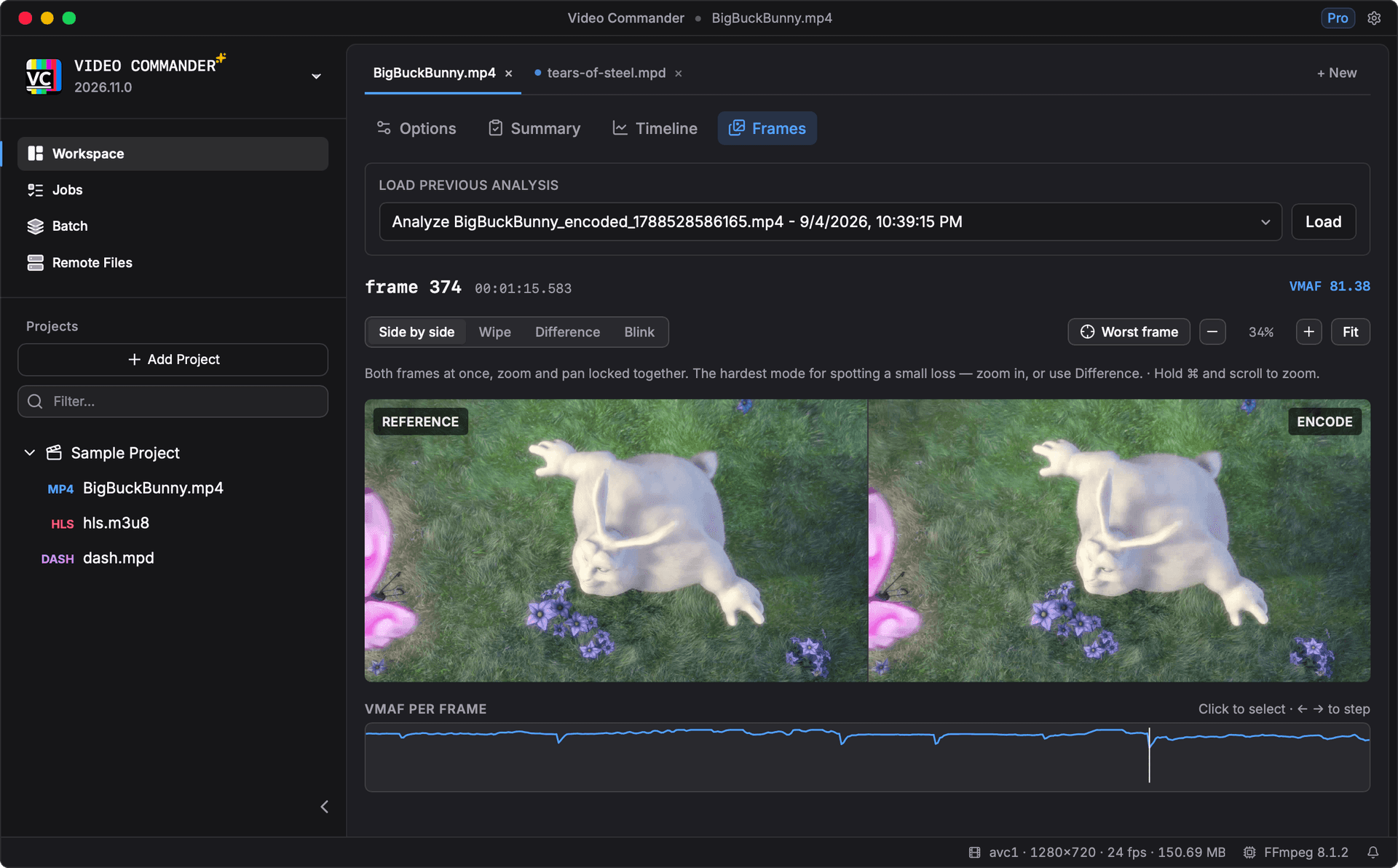Click the Pro badge

tap(1338, 18)
